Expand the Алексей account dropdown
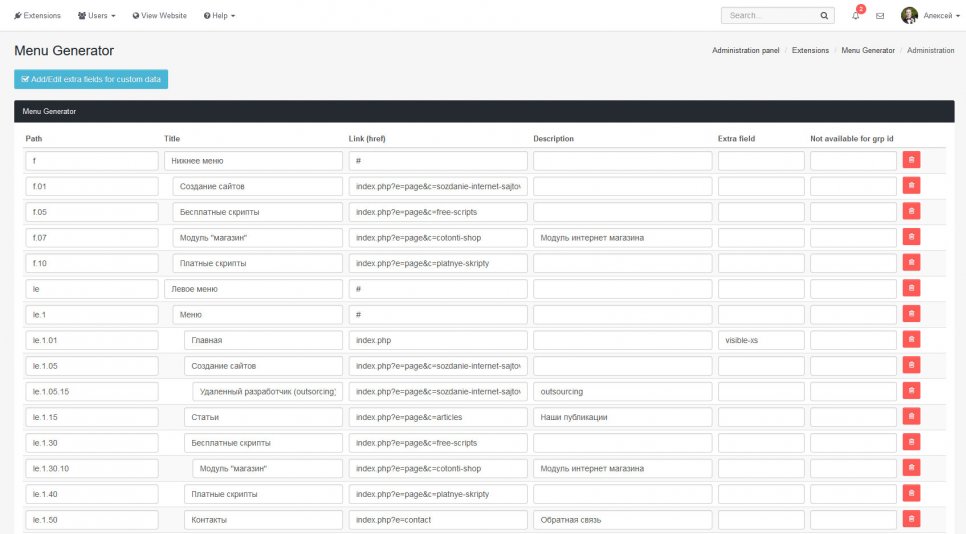966x534 pixels. (941, 15)
